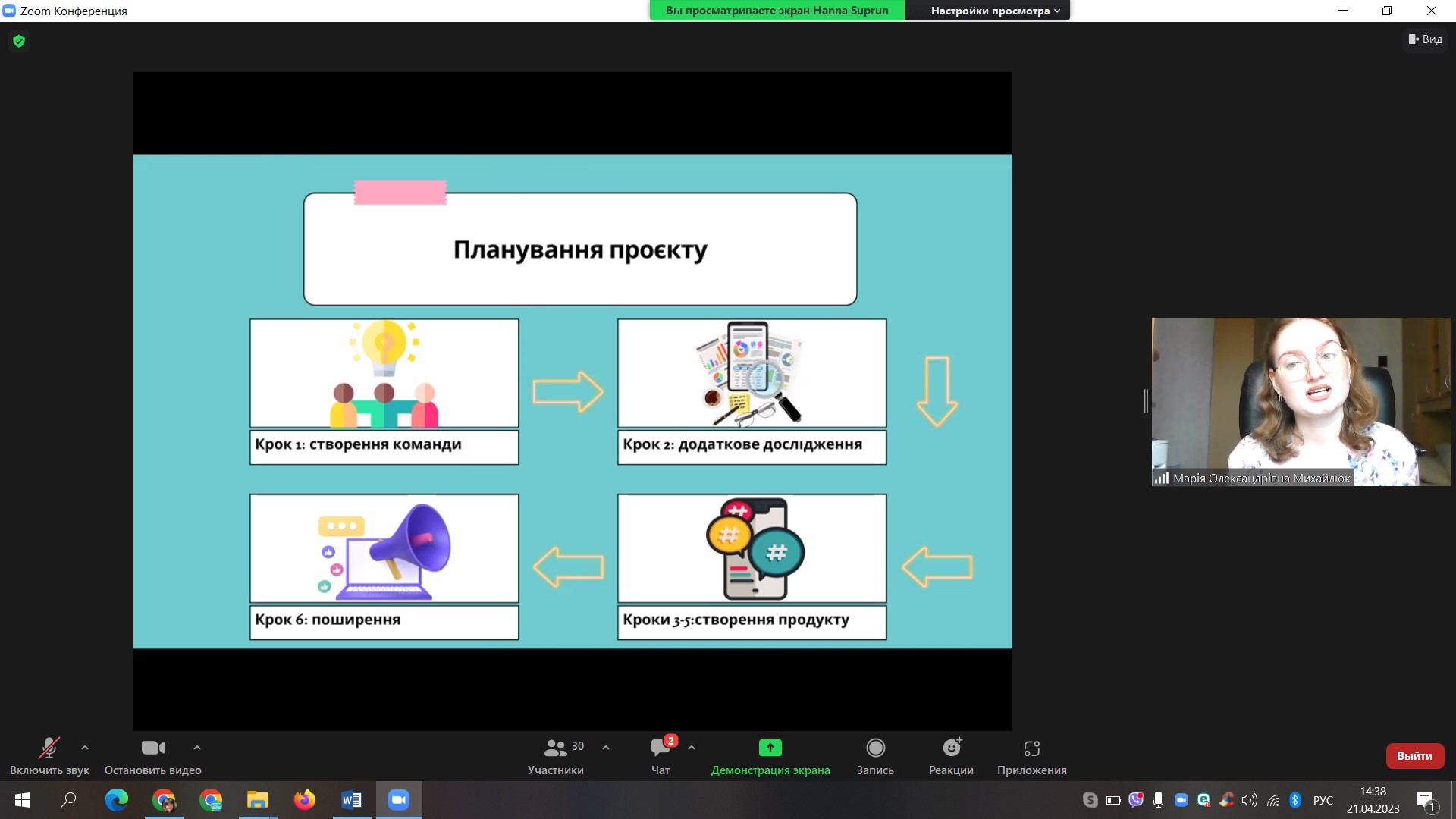This screenshot has width=1456, height=819.
Task: Click the Выйти leave button
Action: point(1414,756)
